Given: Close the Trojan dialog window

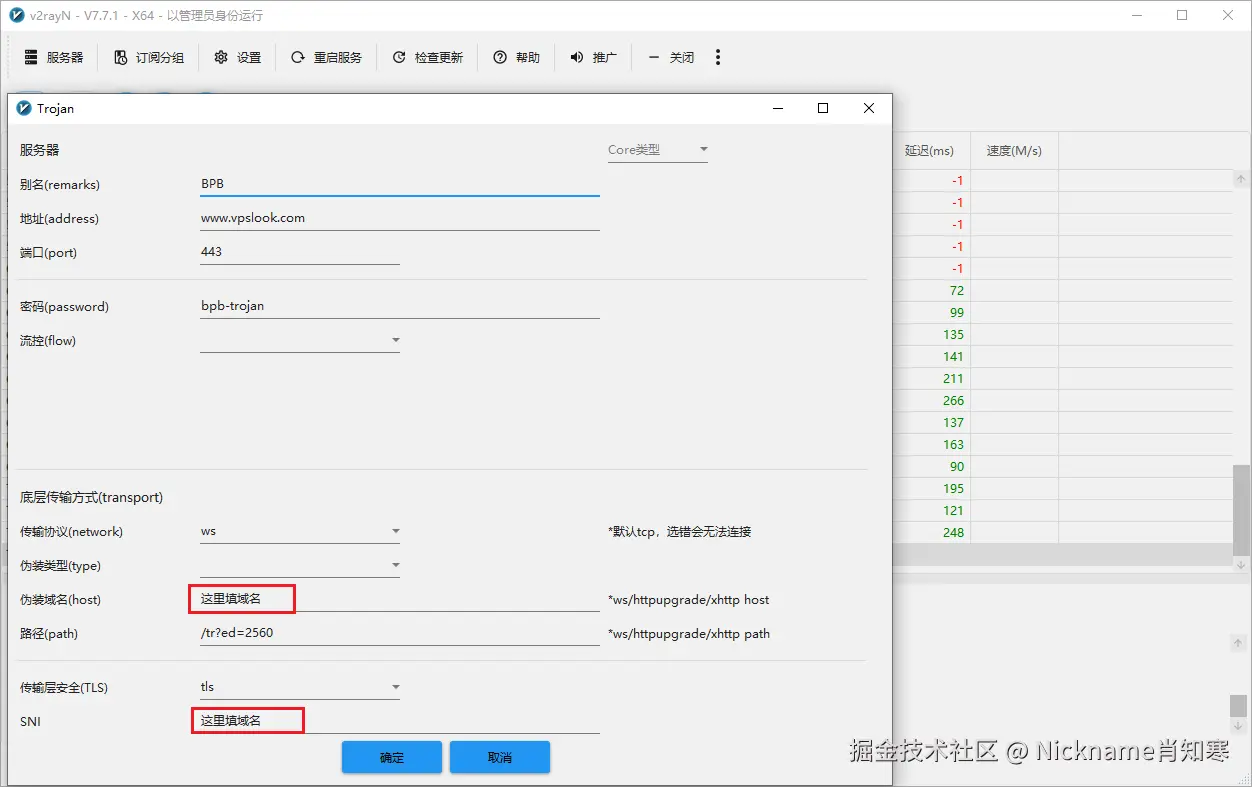Looking at the screenshot, I should (x=869, y=108).
